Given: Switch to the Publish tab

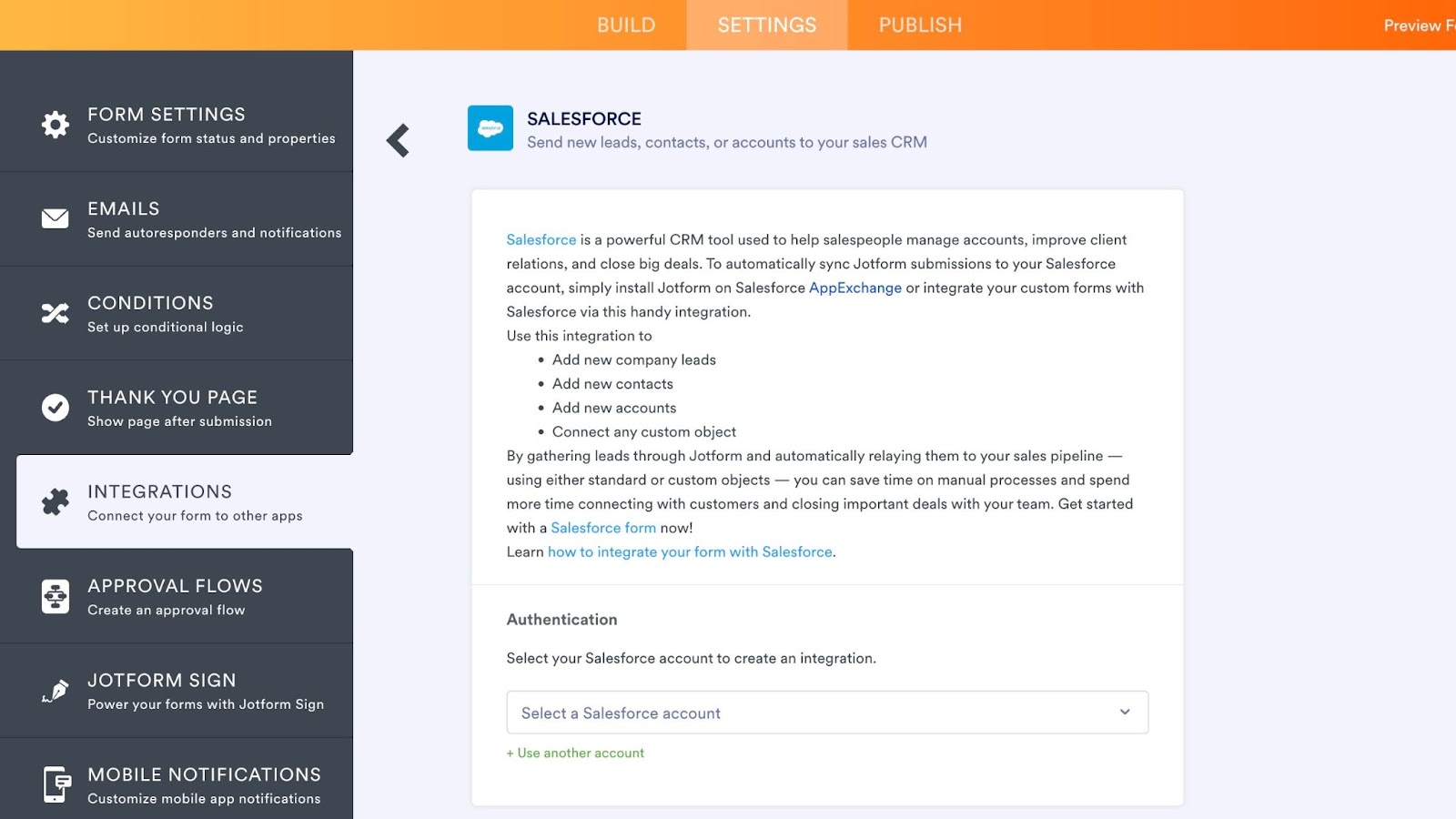Looking at the screenshot, I should click(x=920, y=25).
